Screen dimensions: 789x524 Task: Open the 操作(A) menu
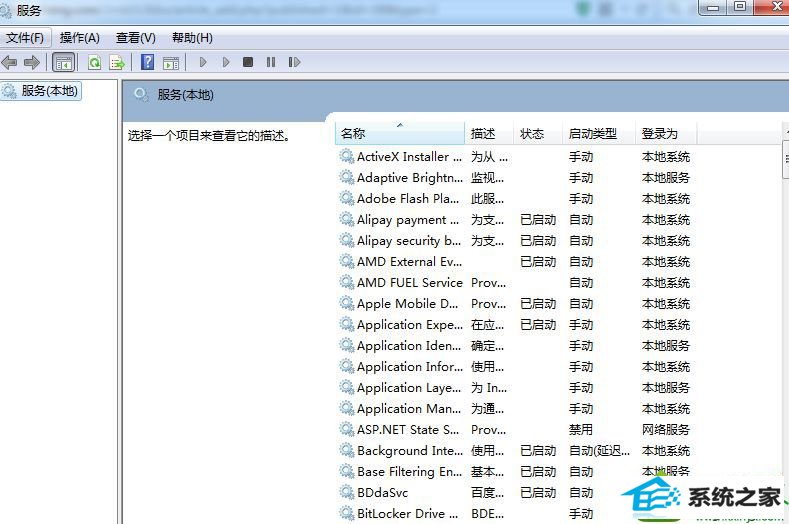click(80, 38)
